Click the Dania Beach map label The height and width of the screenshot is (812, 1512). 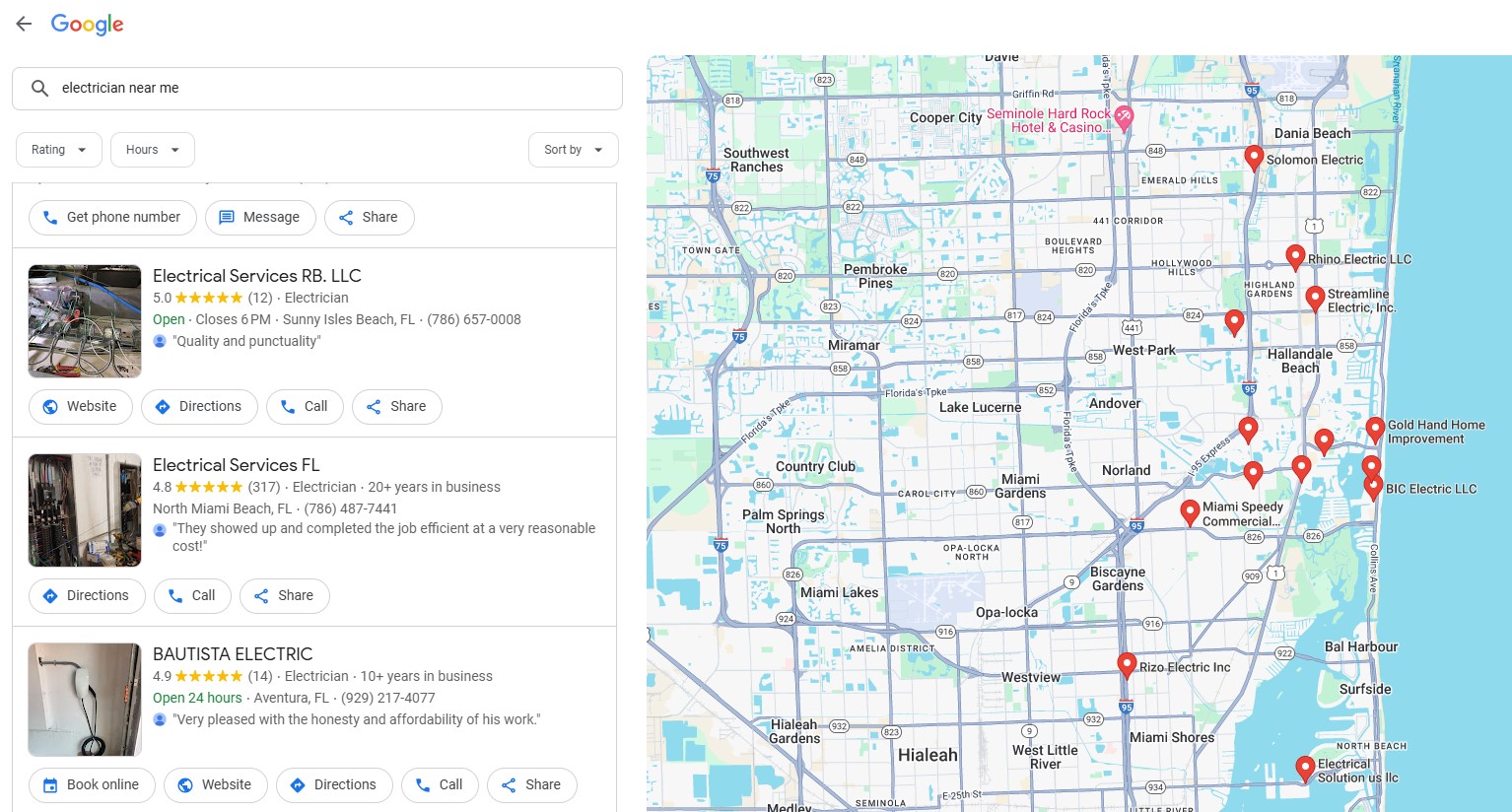(1313, 133)
